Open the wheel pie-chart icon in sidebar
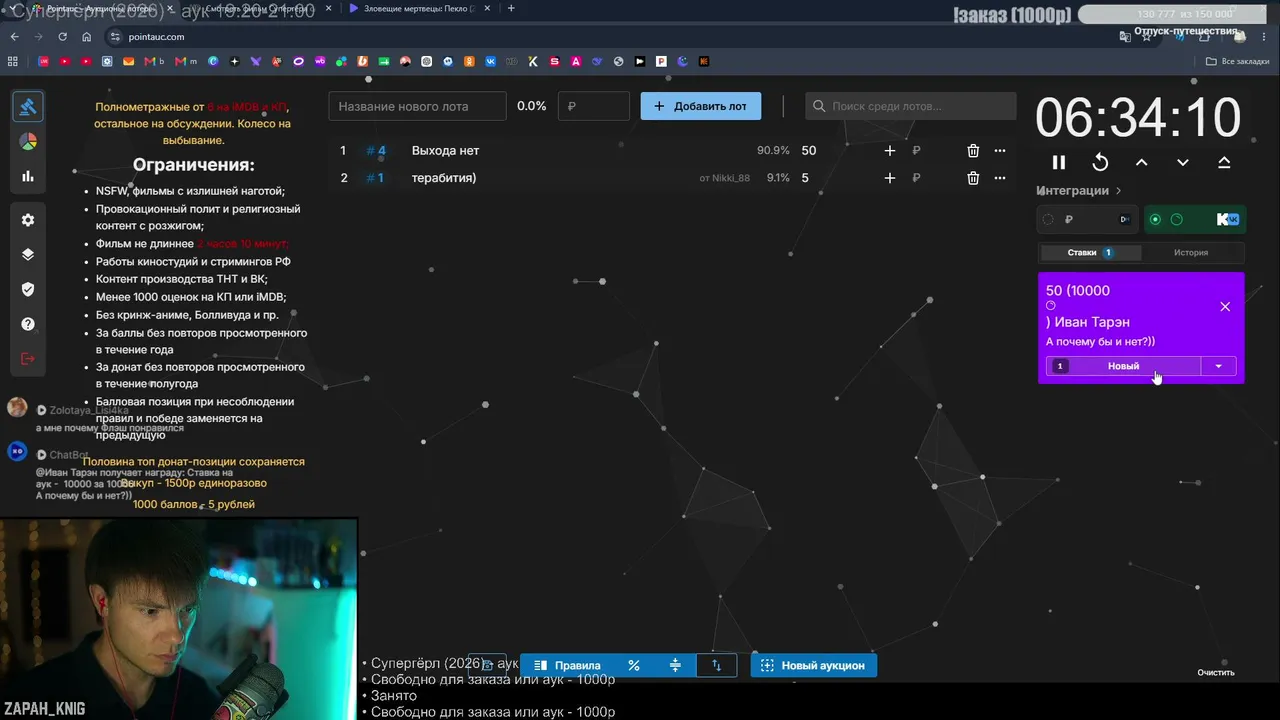The height and width of the screenshot is (720, 1280). pyautogui.click(x=28, y=142)
